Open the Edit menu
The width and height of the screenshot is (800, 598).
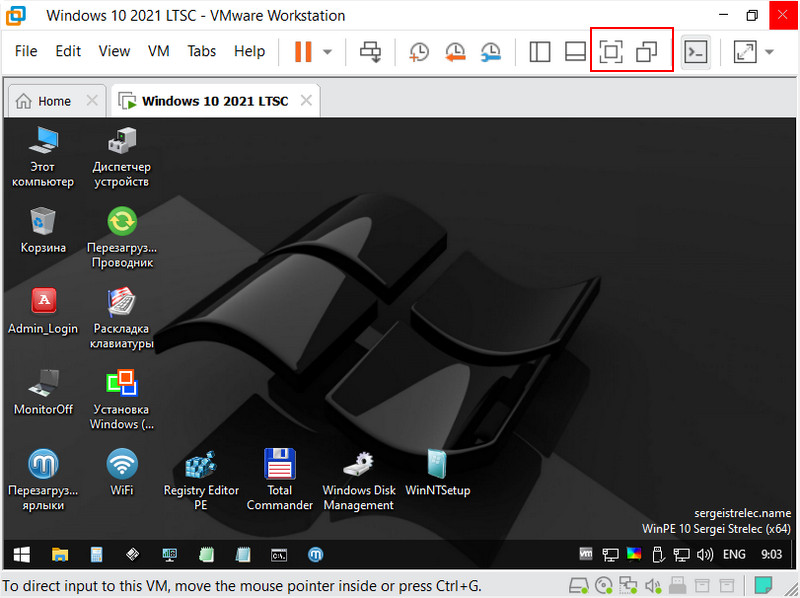tap(68, 51)
